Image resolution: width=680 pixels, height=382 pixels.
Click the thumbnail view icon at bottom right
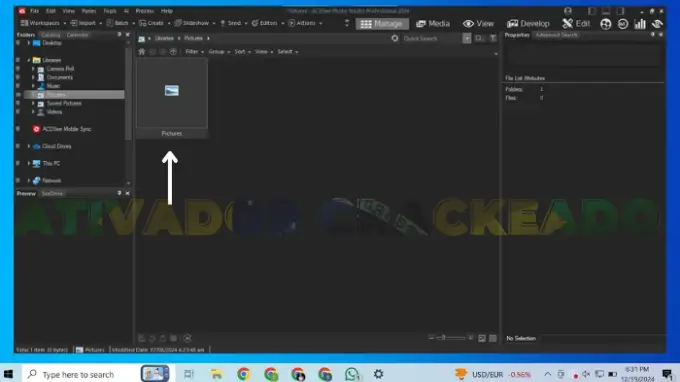tap(493, 338)
